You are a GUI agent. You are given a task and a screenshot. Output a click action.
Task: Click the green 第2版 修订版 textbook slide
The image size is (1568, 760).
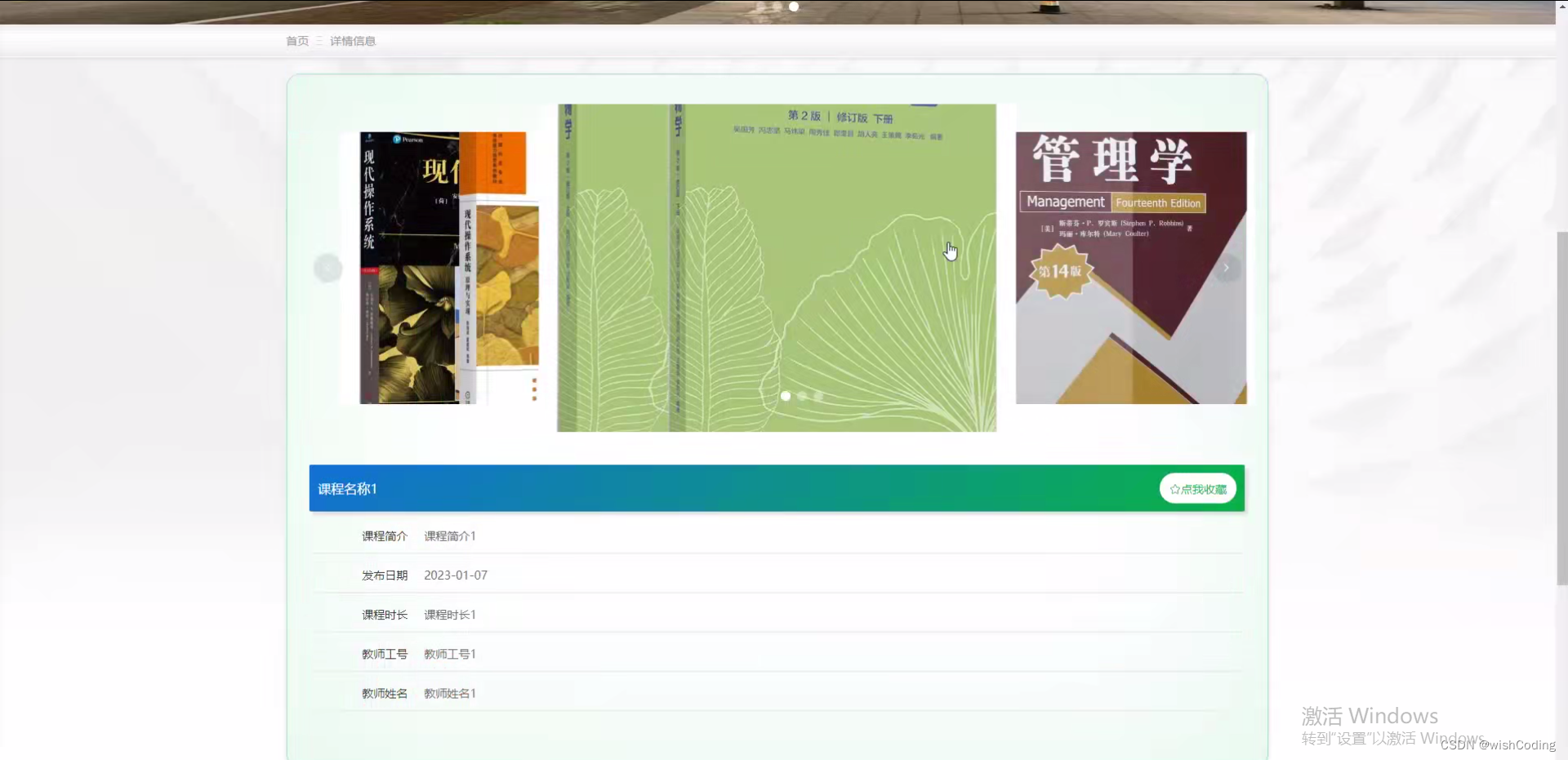[x=776, y=267]
